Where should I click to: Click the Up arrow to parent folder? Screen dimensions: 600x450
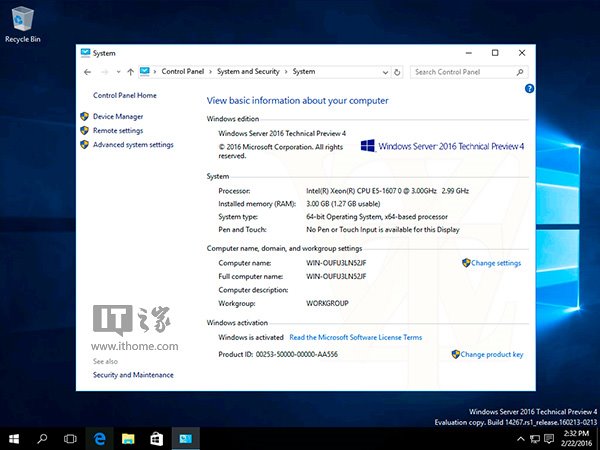tap(130, 72)
